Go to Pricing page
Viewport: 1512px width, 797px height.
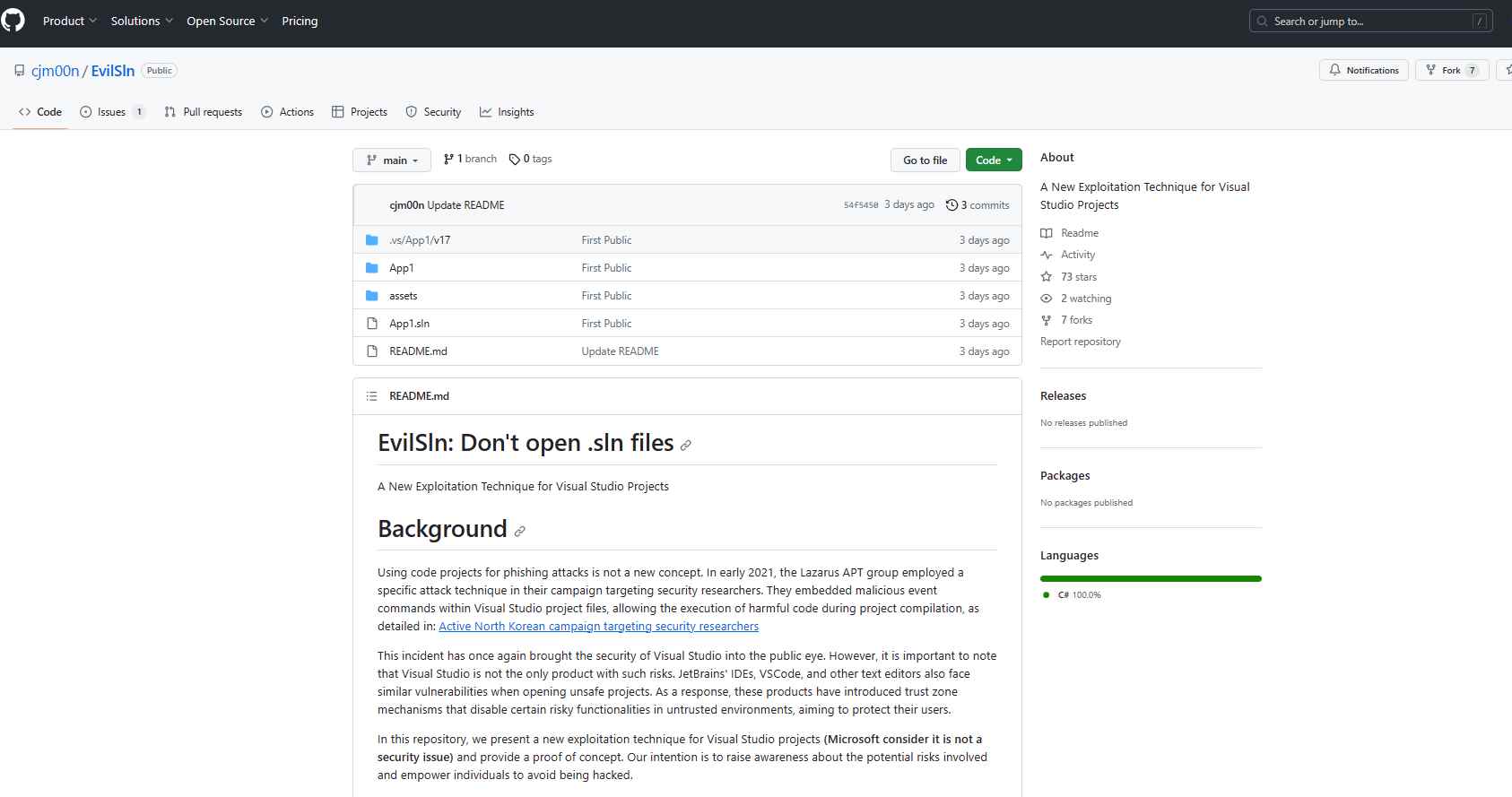click(x=300, y=21)
